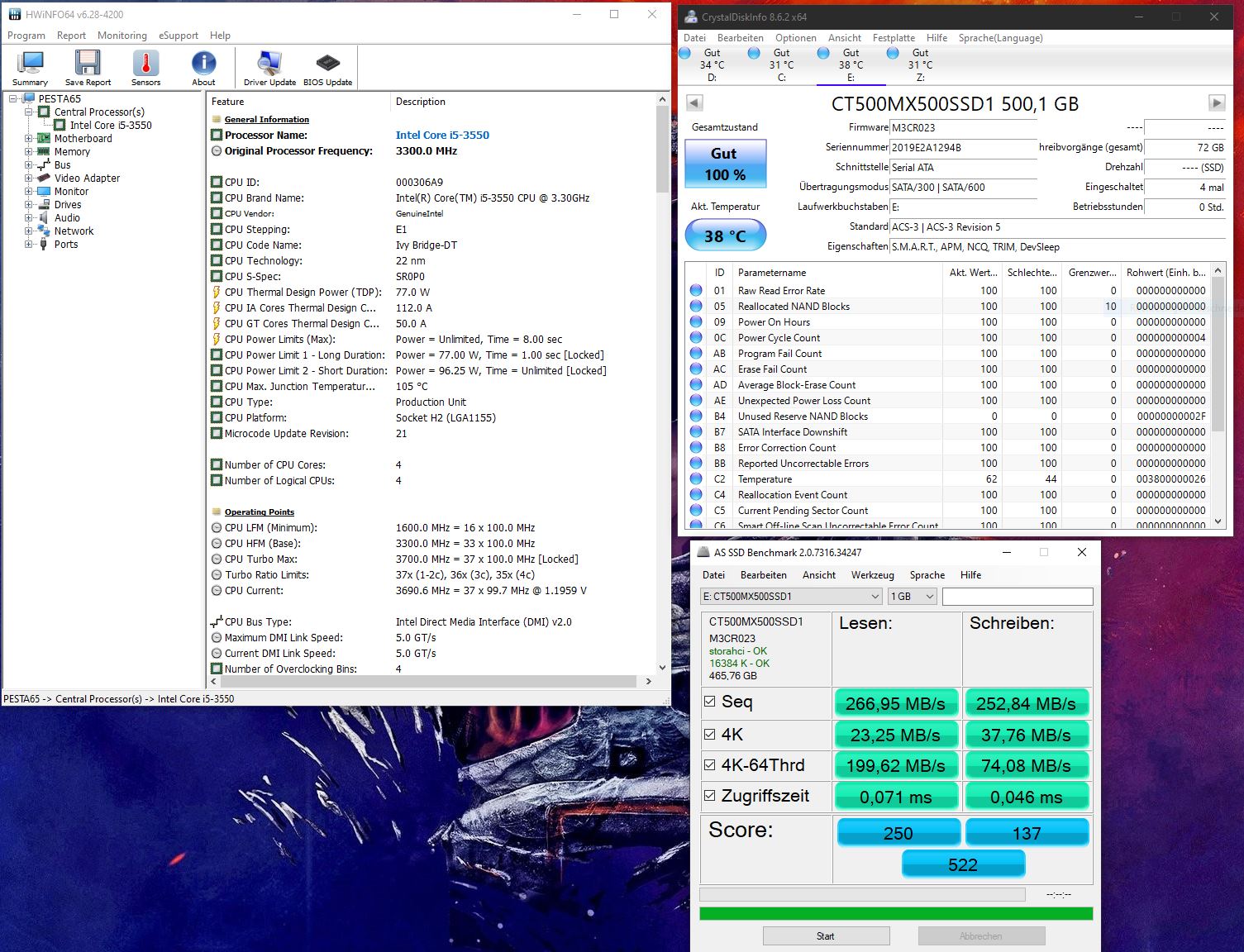Open the Optionen menu in CrystalDiskInfo

tap(794, 37)
